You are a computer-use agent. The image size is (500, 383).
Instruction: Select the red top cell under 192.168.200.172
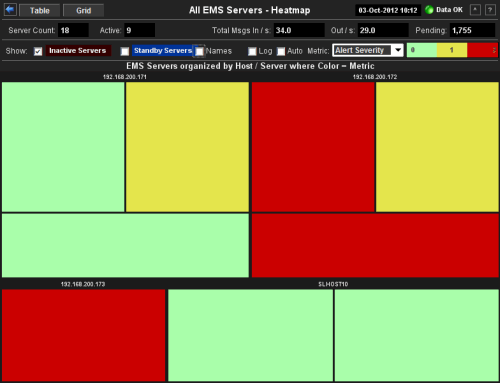click(x=313, y=147)
